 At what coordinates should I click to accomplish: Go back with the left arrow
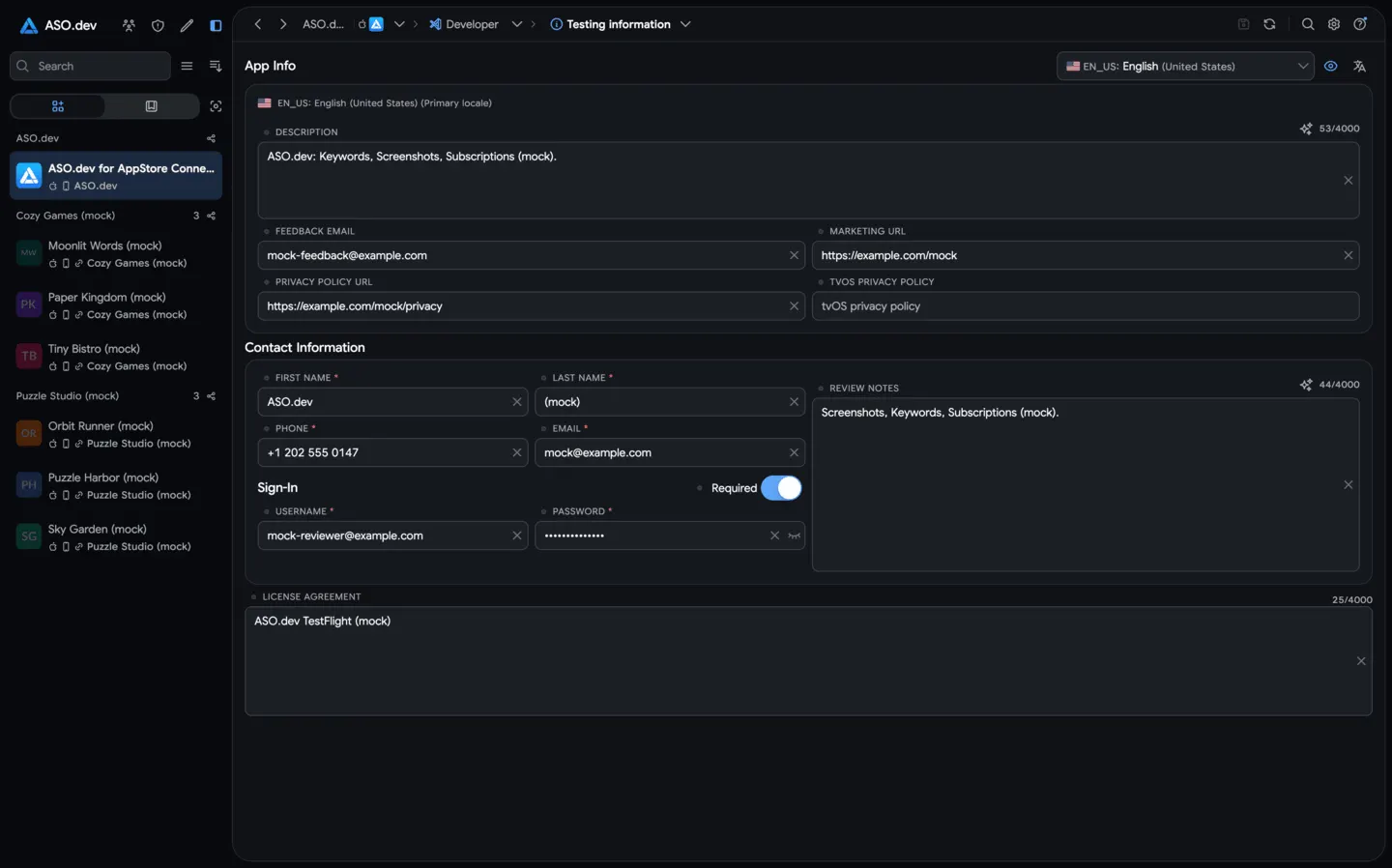point(257,24)
